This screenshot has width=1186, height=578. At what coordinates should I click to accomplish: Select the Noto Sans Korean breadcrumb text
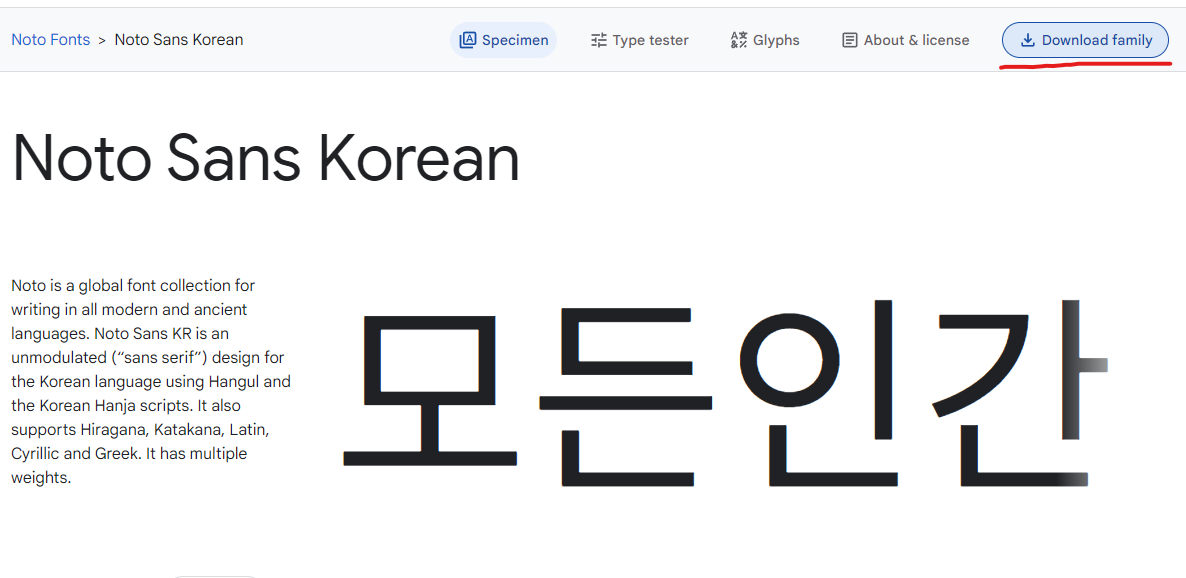point(179,40)
